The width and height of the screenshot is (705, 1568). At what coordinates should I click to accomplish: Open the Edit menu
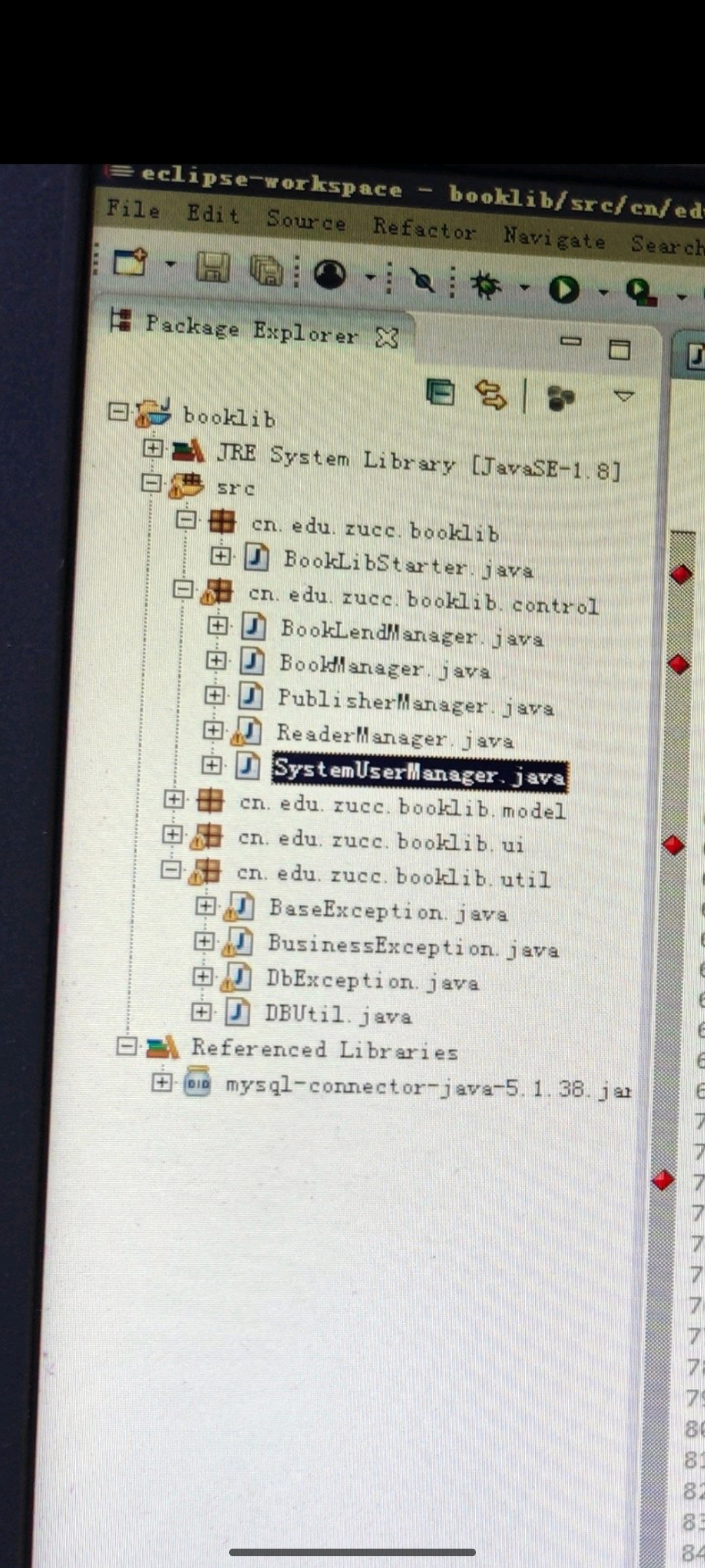[x=213, y=214]
